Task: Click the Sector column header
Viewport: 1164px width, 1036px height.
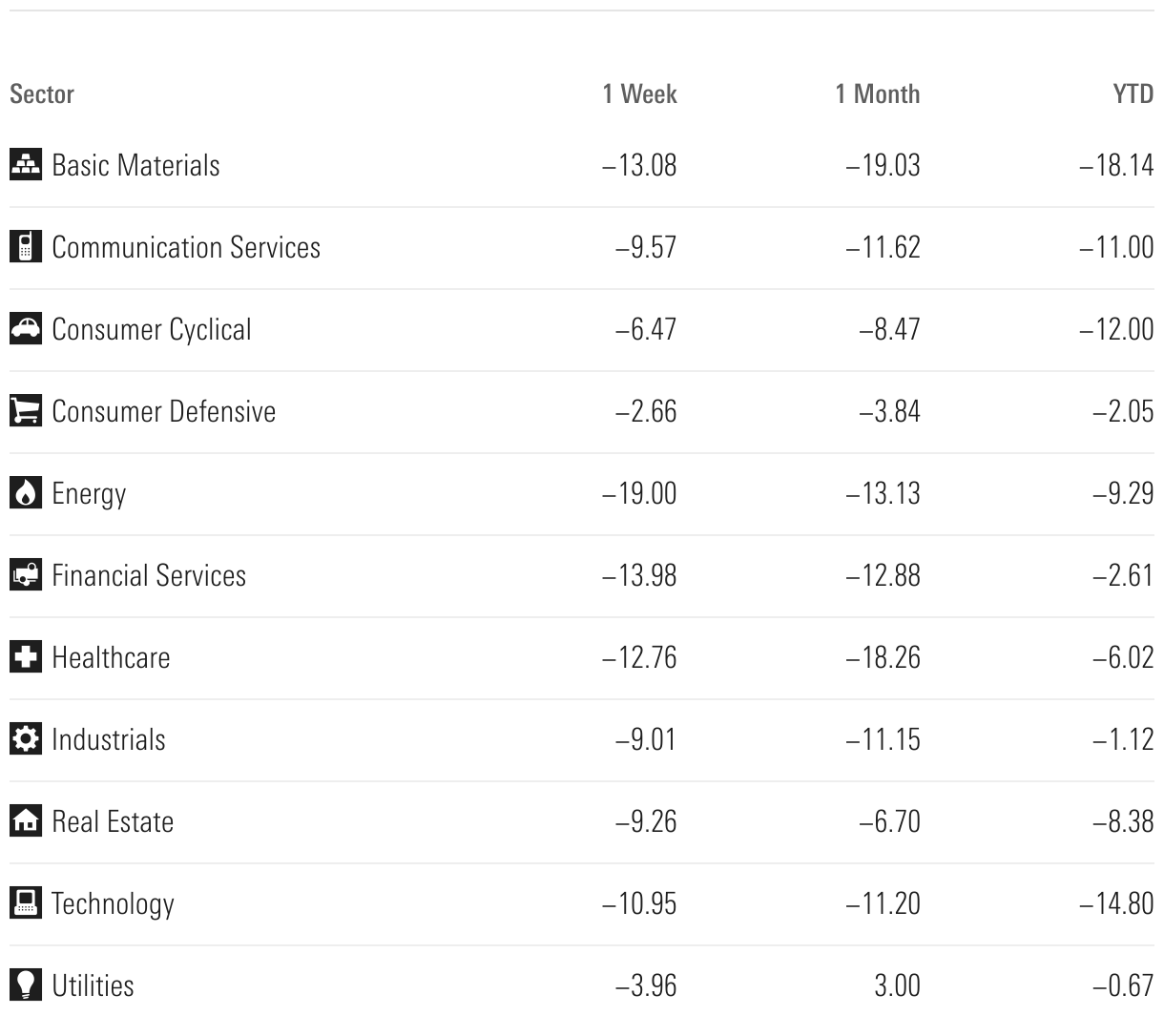Action: (x=42, y=94)
